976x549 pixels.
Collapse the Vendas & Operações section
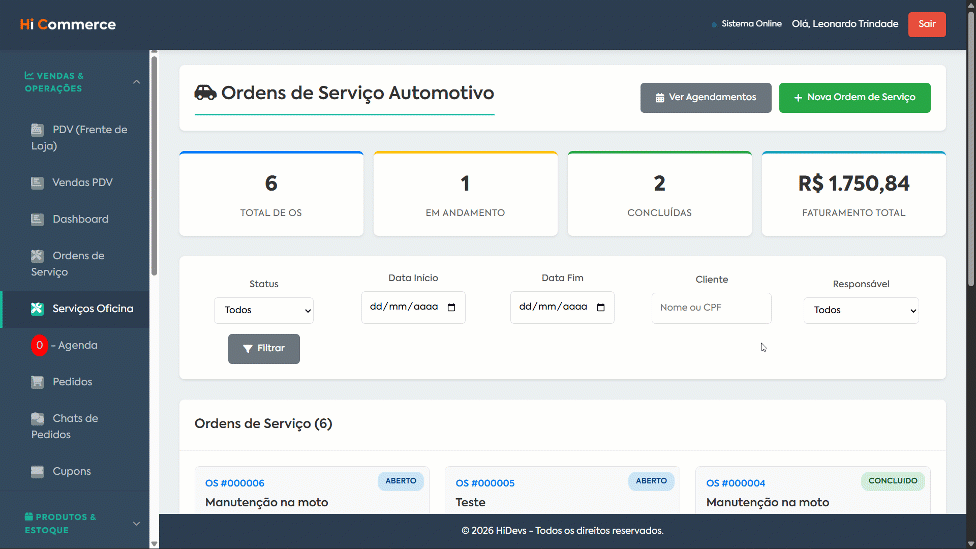point(136,82)
